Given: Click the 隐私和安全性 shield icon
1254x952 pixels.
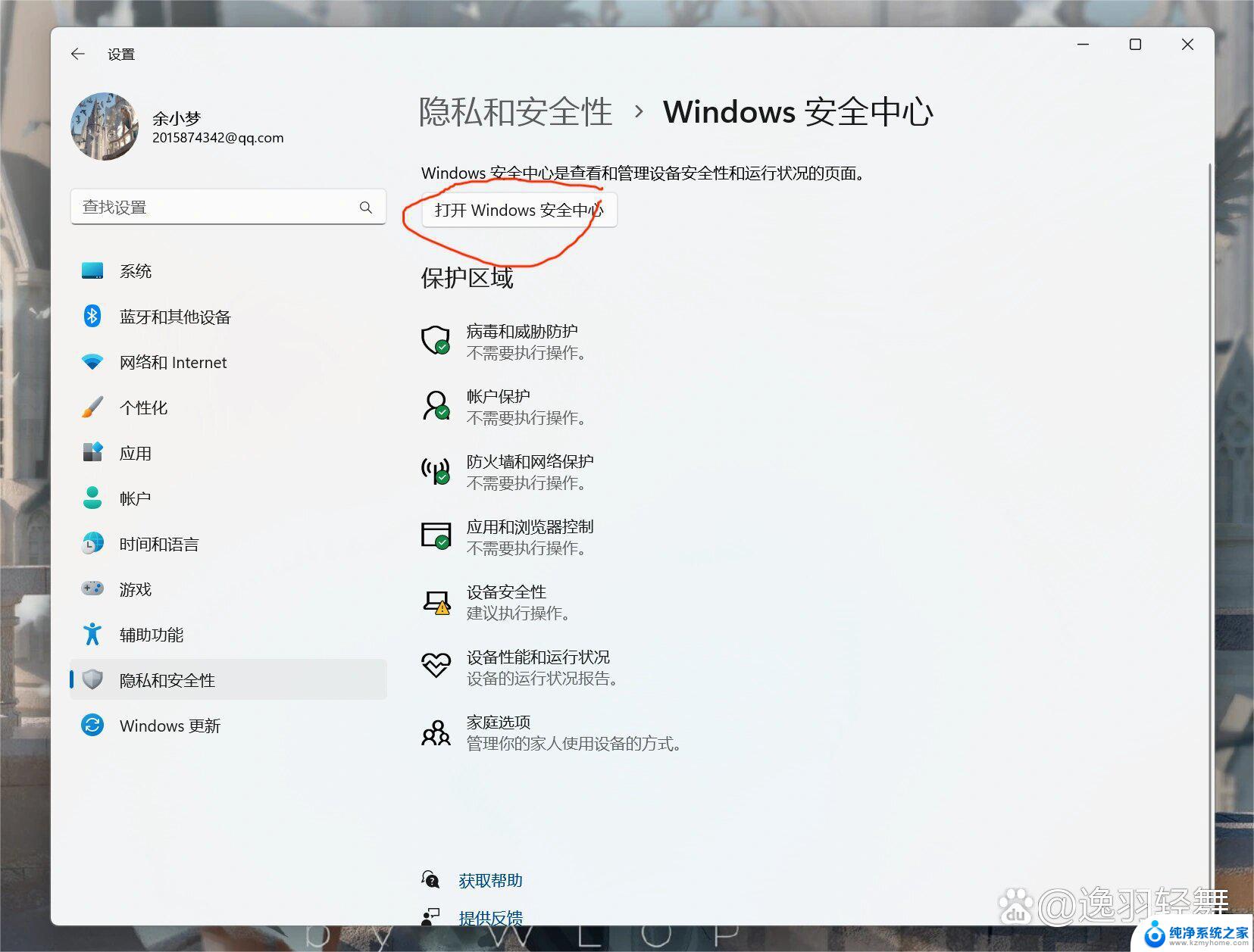Looking at the screenshot, I should tap(92, 679).
